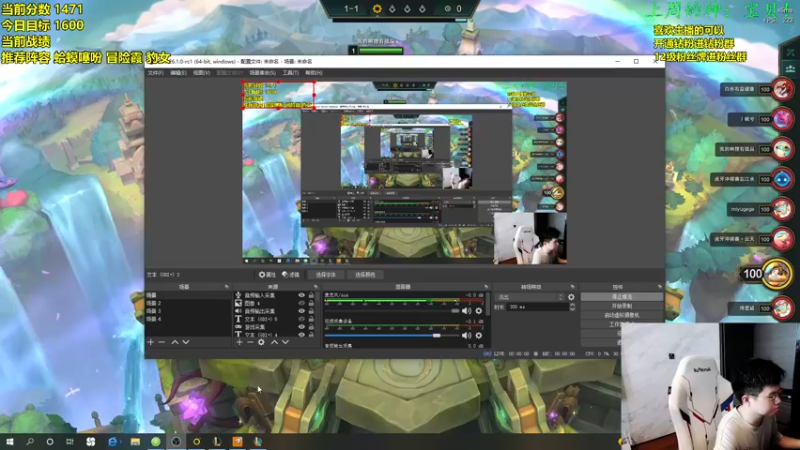This screenshot has height=450, width=800.
Task: Remove selected source with minus icon
Action: coord(250,342)
